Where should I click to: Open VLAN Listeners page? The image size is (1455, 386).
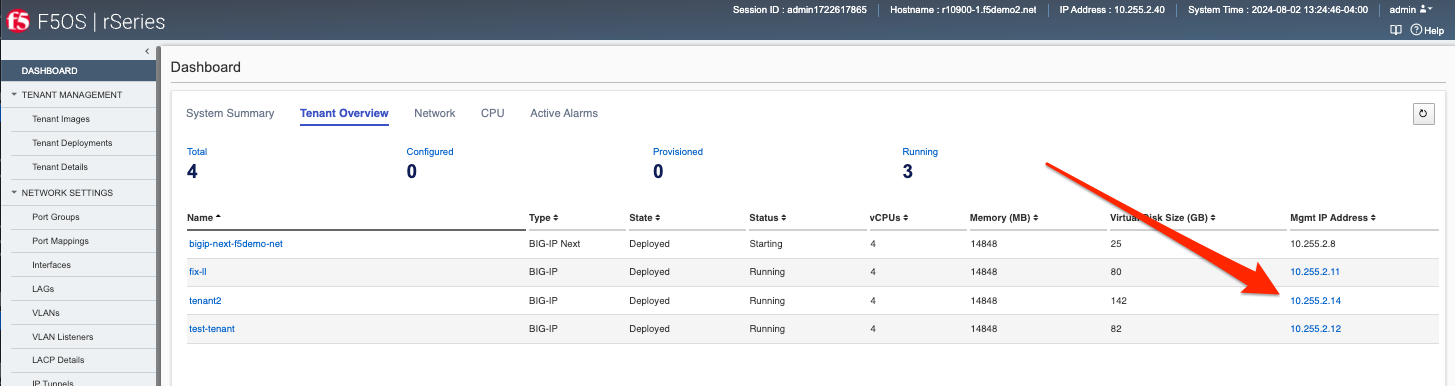coord(64,336)
